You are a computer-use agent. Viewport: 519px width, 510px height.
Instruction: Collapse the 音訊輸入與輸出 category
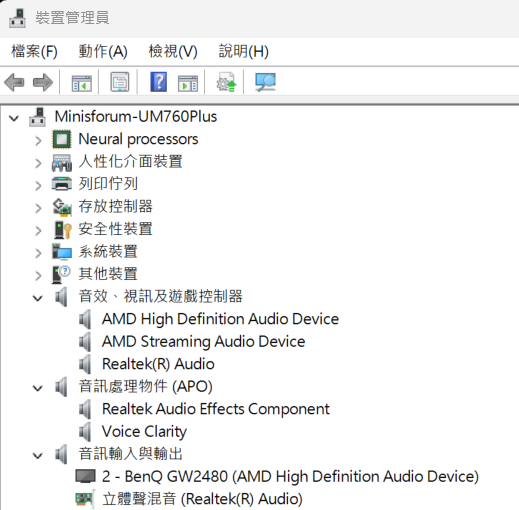point(38,455)
